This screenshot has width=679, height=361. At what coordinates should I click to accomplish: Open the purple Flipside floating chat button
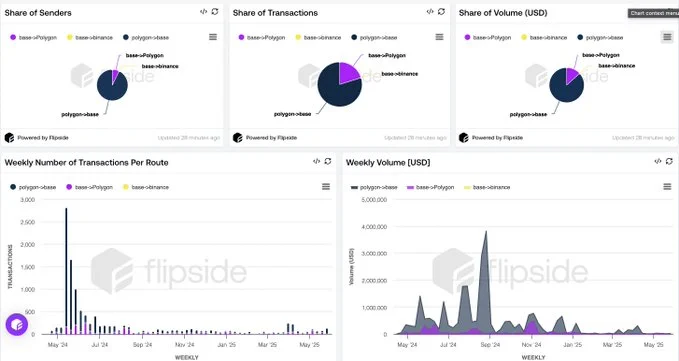[17, 325]
